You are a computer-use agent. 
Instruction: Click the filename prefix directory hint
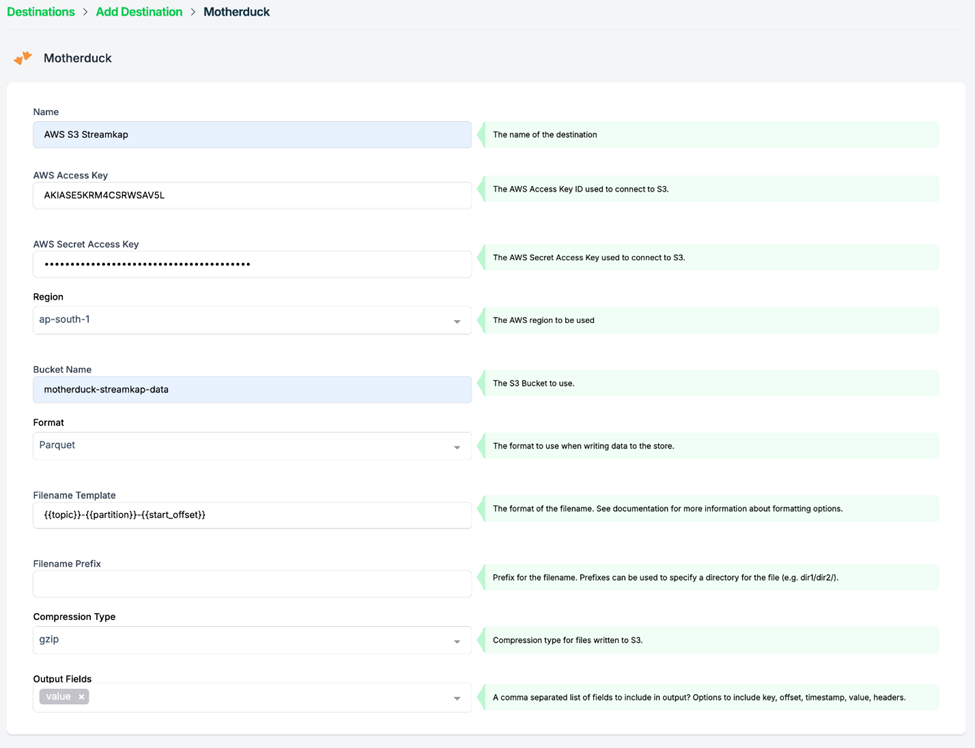tap(665, 578)
